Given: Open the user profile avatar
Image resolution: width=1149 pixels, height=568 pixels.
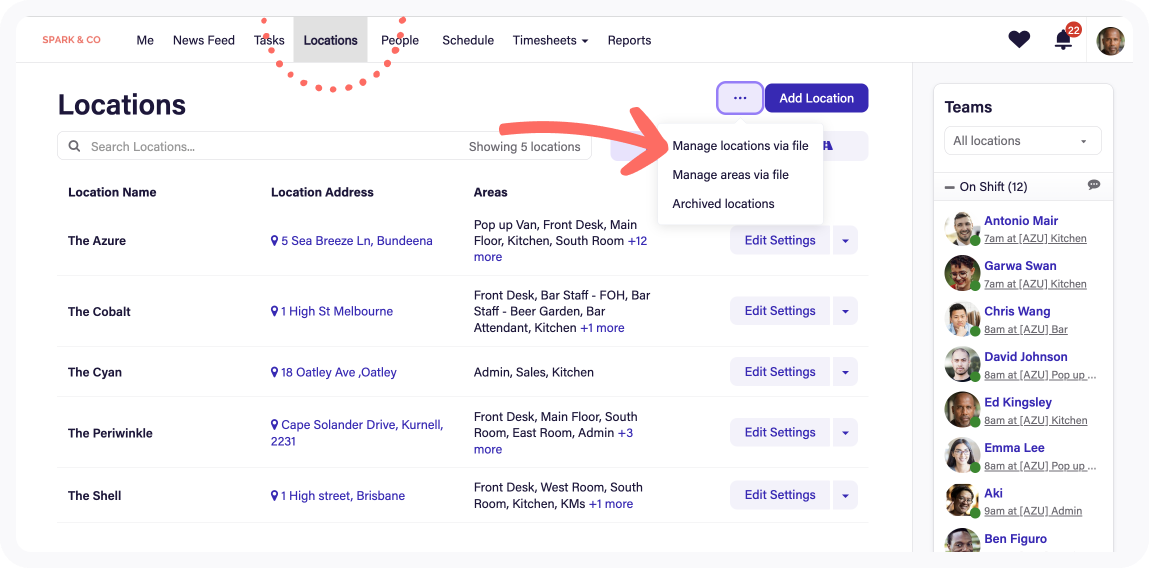Looking at the screenshot, I should (x=1110, y=41).
